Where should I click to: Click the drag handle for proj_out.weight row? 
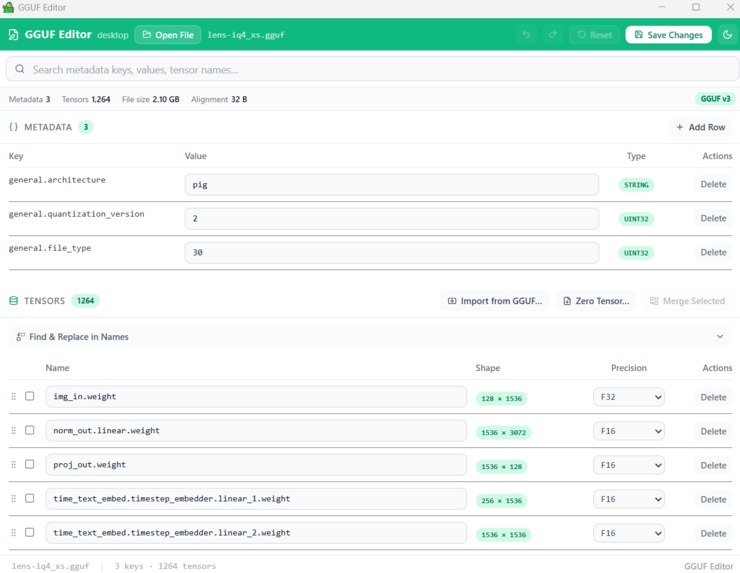(14, 464)
